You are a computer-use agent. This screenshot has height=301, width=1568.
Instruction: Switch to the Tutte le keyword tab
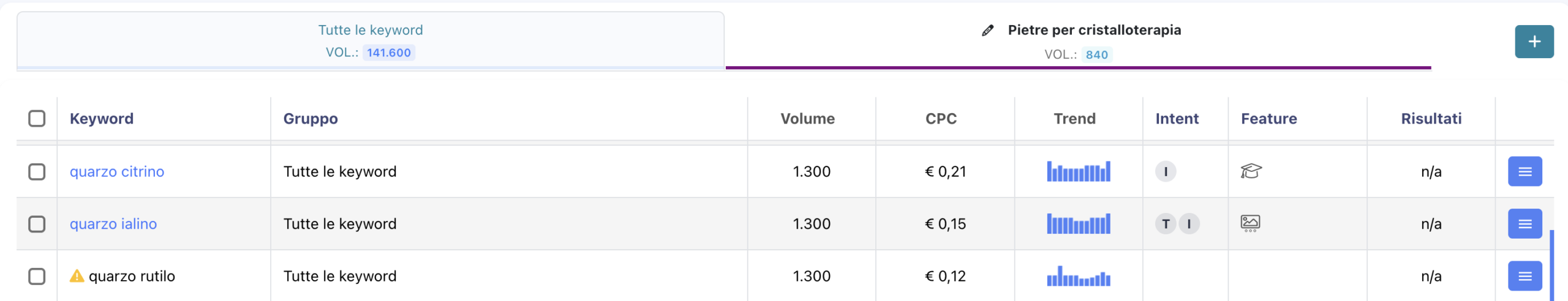pyautogui.click(x=371, y=40)
